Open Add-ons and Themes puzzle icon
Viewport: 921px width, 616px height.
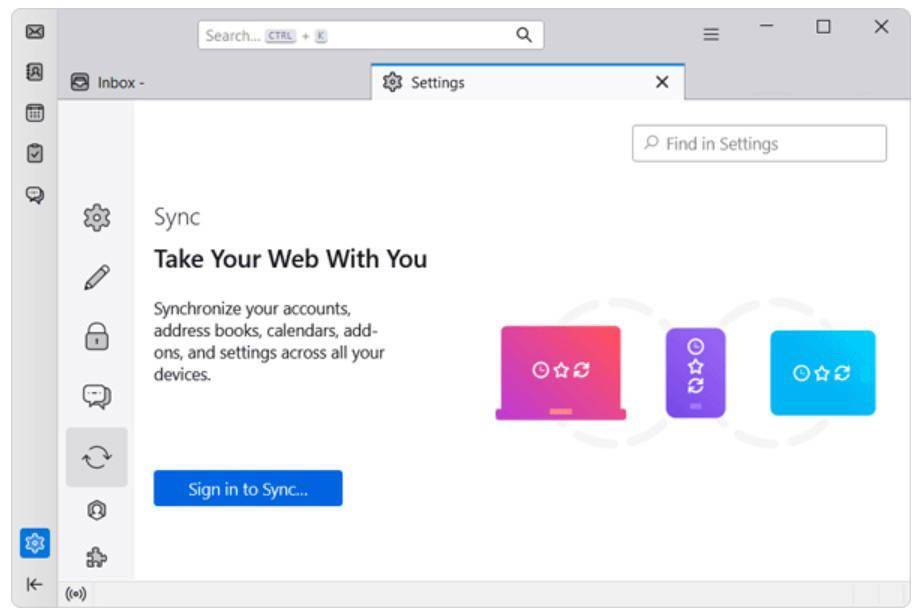click(97, 557)
